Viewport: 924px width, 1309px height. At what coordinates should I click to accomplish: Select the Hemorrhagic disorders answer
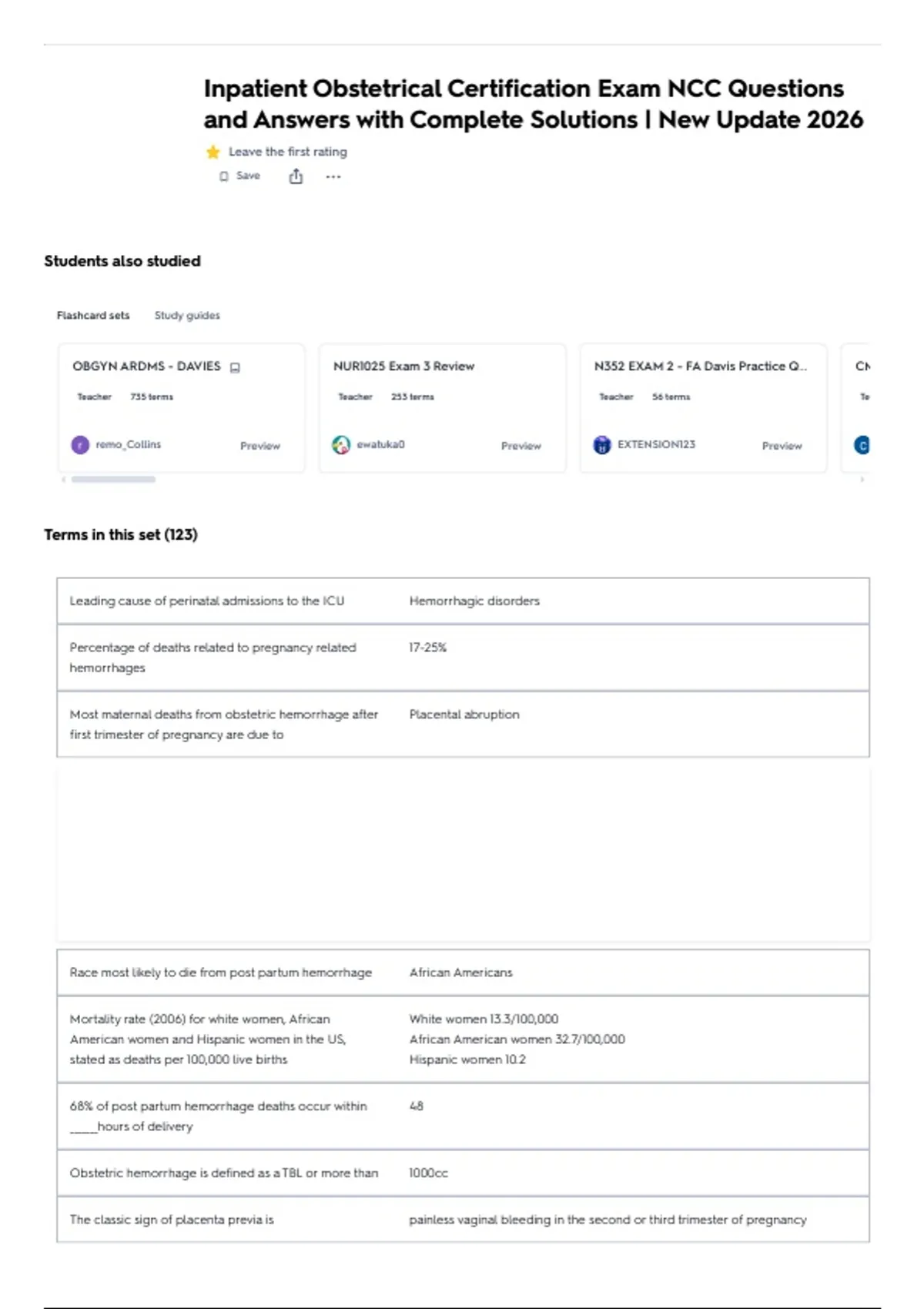point(474,601)
